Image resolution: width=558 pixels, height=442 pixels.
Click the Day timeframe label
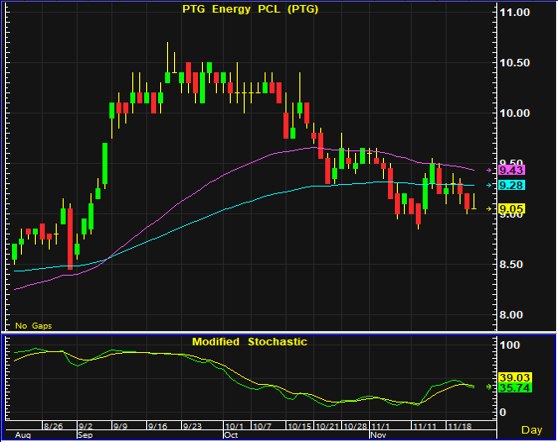(531, 430)
